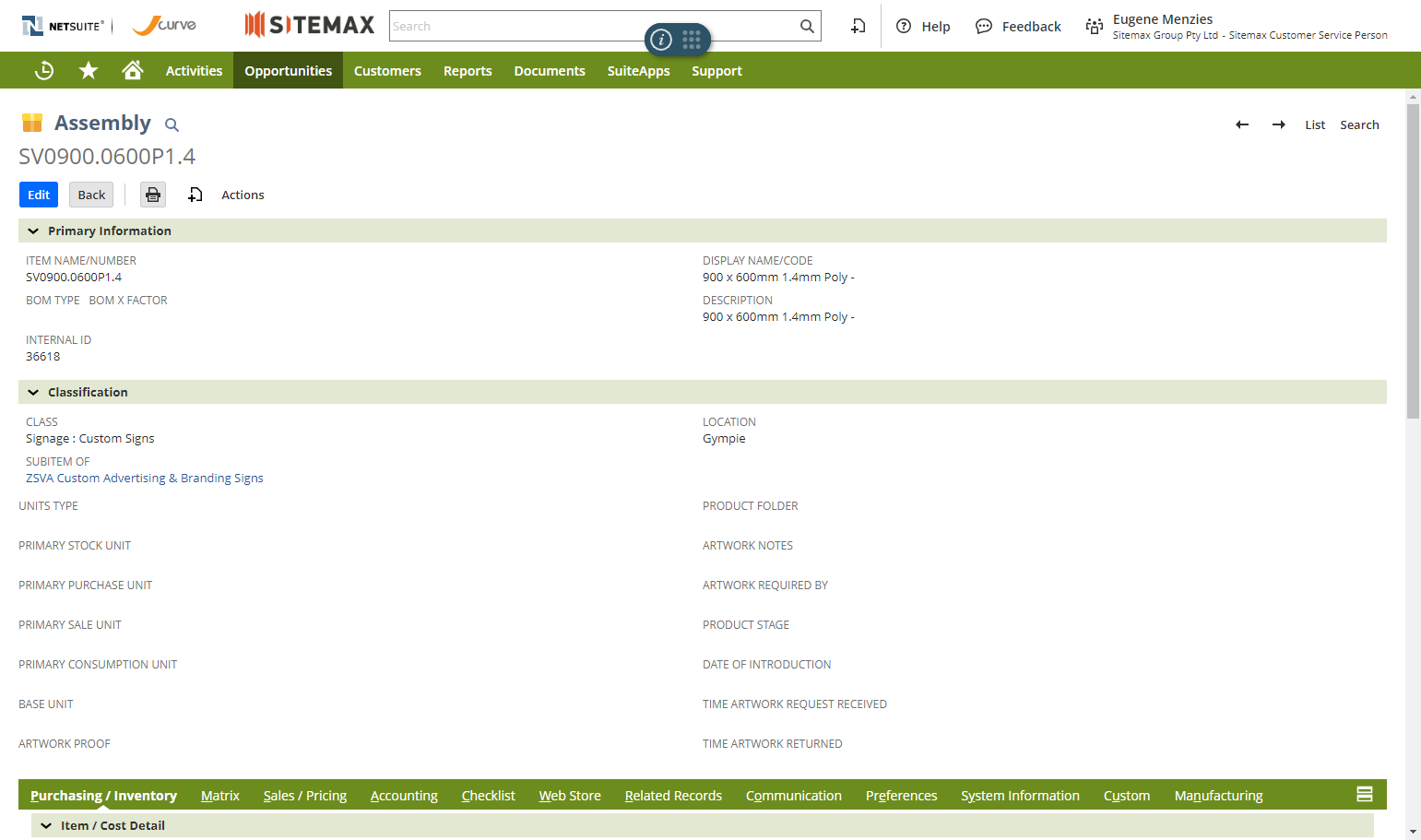Open the Recent Records clock icon

click(x=44, y=70)
